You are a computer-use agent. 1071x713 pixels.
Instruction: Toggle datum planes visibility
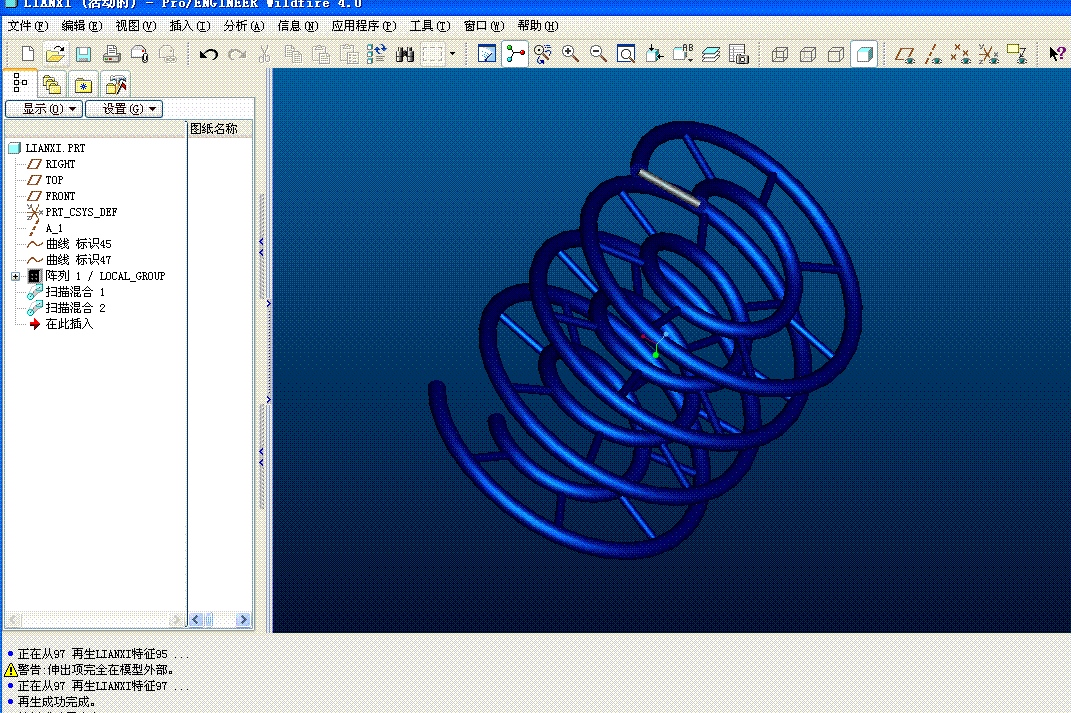pos(906,54)
